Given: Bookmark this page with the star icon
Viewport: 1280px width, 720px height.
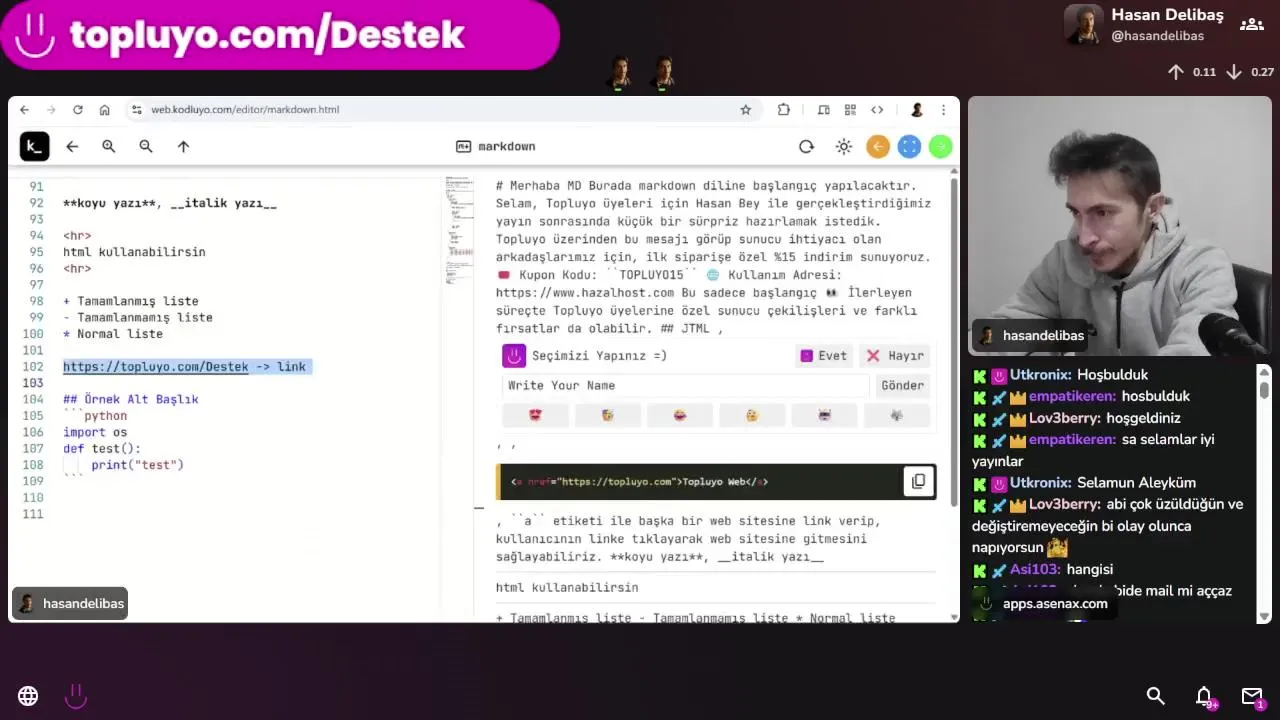Looking at the screenshot, I should point(745,110).
